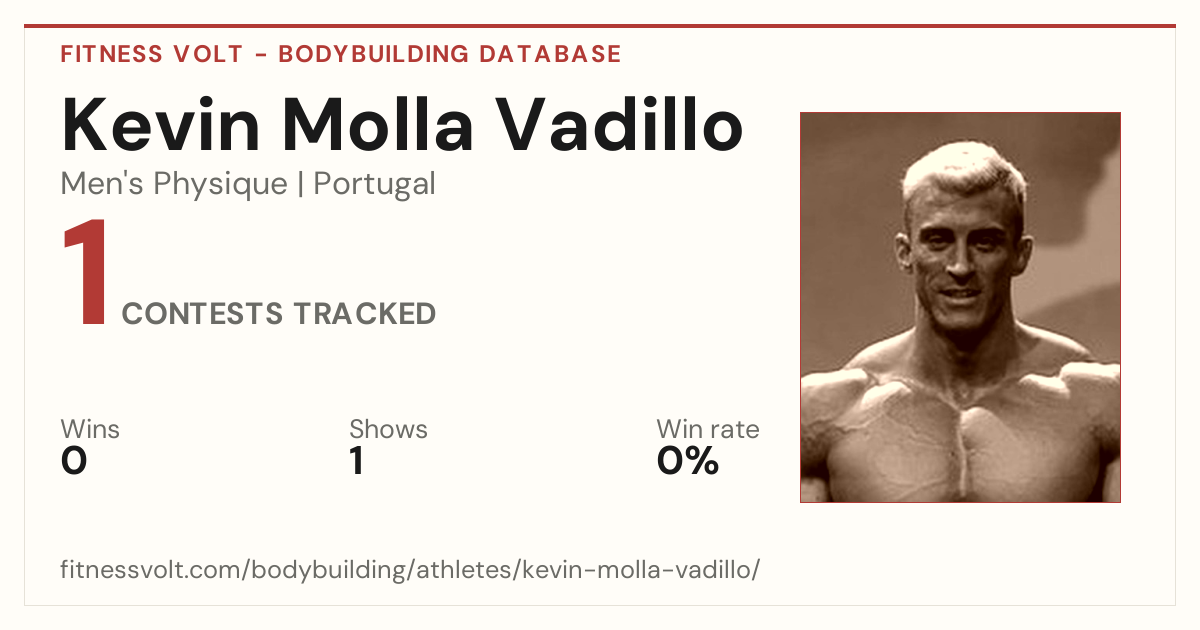
Task: Click the Win rate label
Action: (708, 429)
